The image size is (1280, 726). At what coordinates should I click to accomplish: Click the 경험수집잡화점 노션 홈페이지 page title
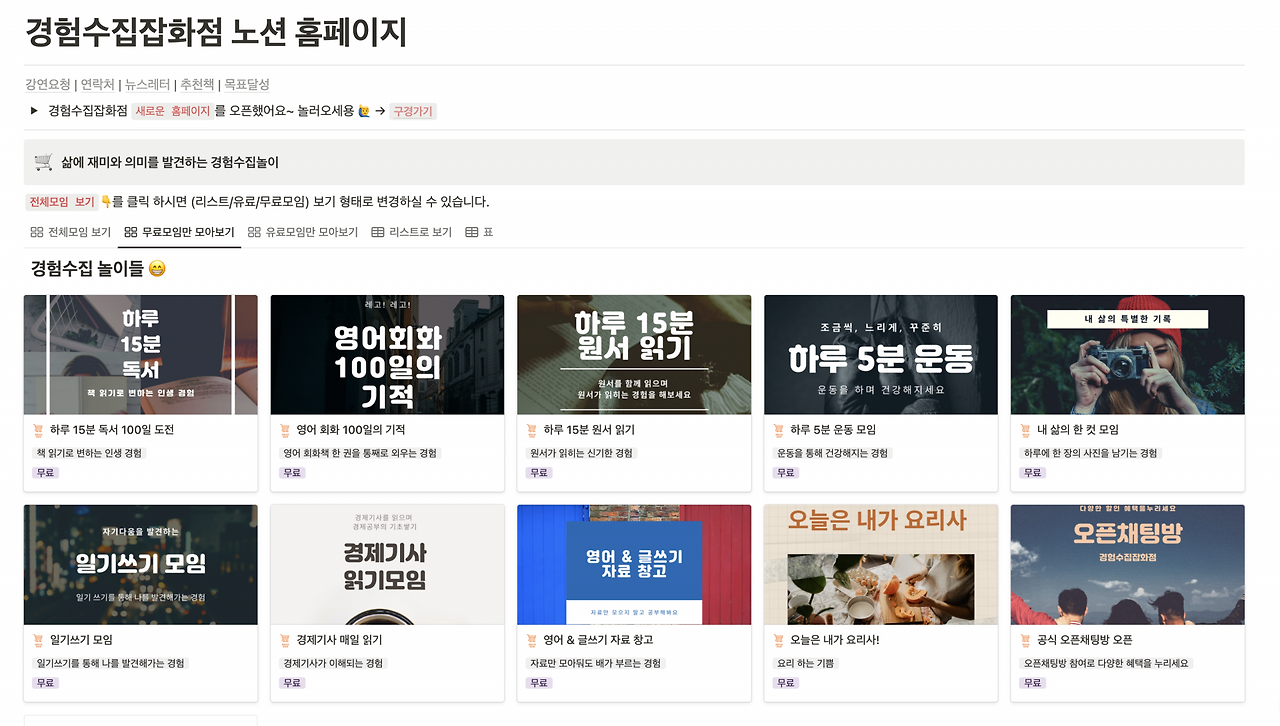(x=216, y=32)
